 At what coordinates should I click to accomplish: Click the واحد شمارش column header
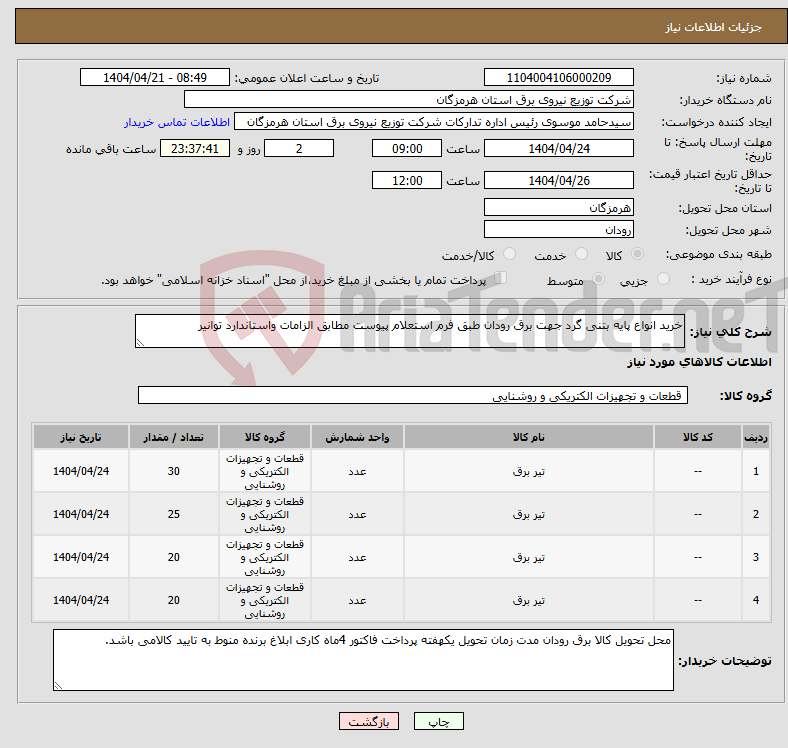point(357,437)
